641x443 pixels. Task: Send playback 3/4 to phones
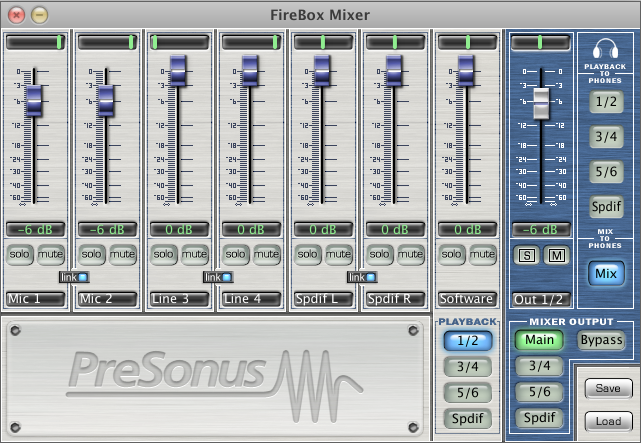pyautogui.click(x=606, y=136)
